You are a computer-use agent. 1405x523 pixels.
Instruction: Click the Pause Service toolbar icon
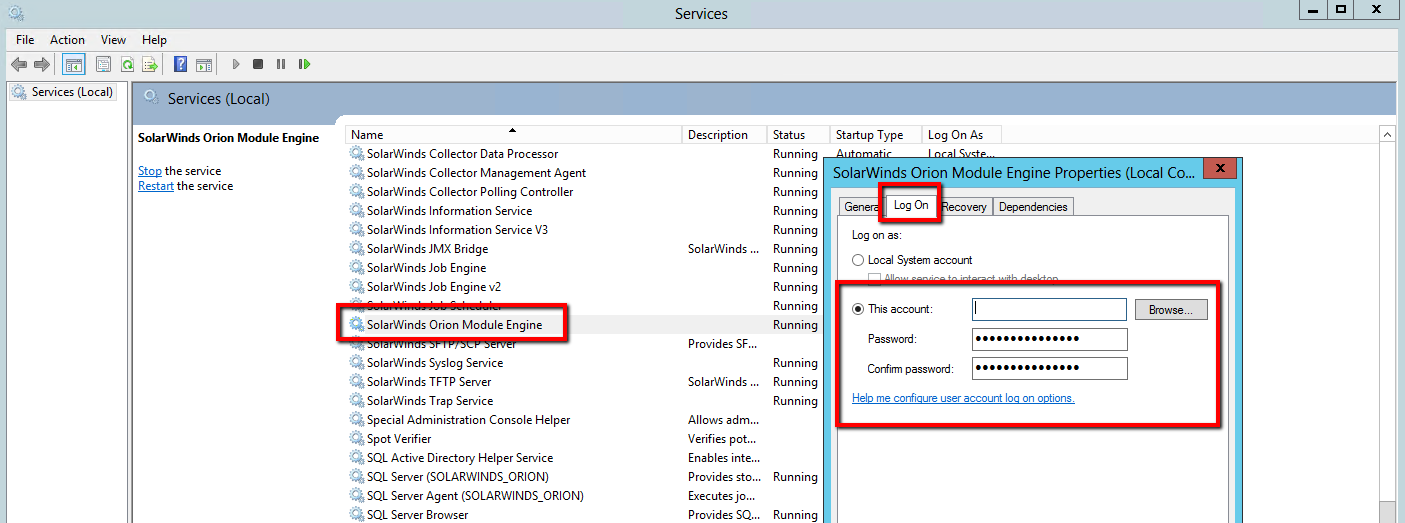point(281,64)
